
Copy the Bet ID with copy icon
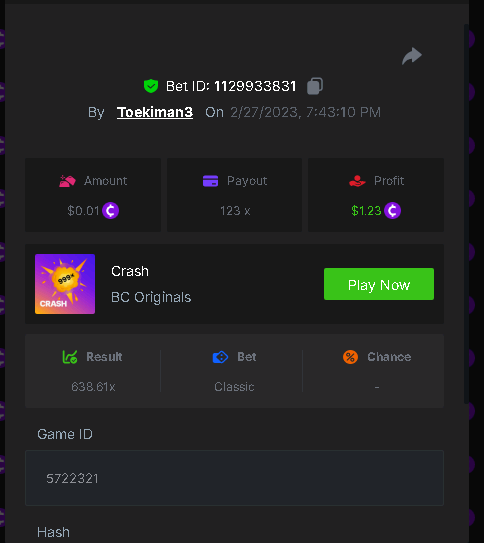[x=315, y=86]
